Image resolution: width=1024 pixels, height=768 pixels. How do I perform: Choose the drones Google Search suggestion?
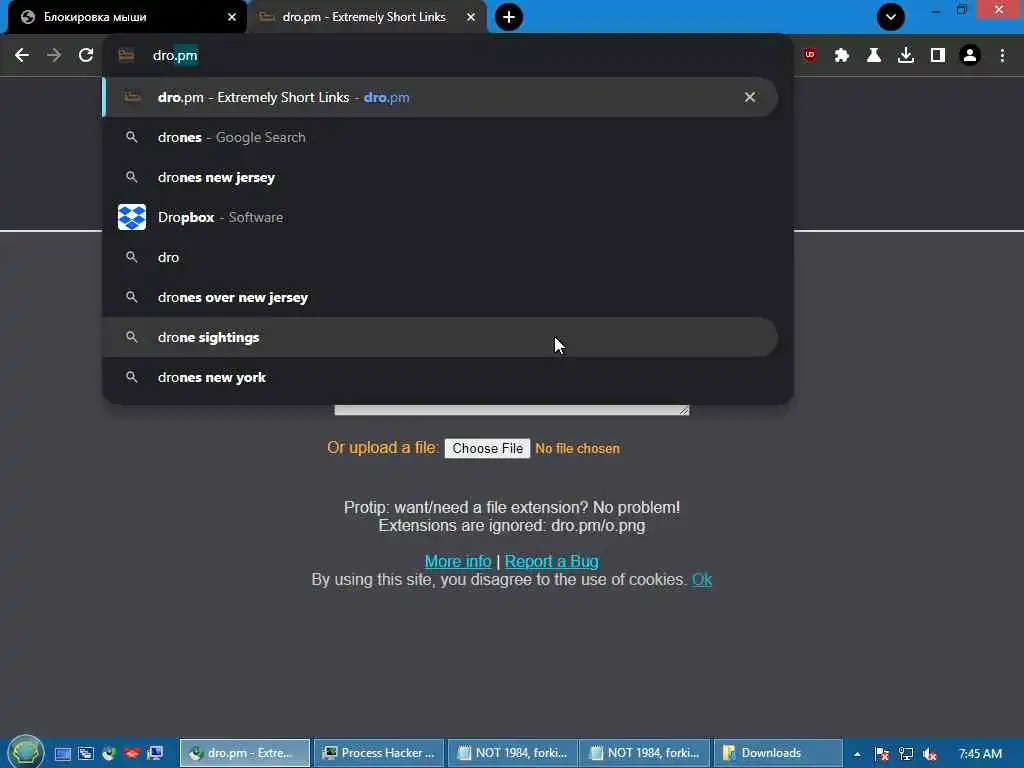(440, 137)
